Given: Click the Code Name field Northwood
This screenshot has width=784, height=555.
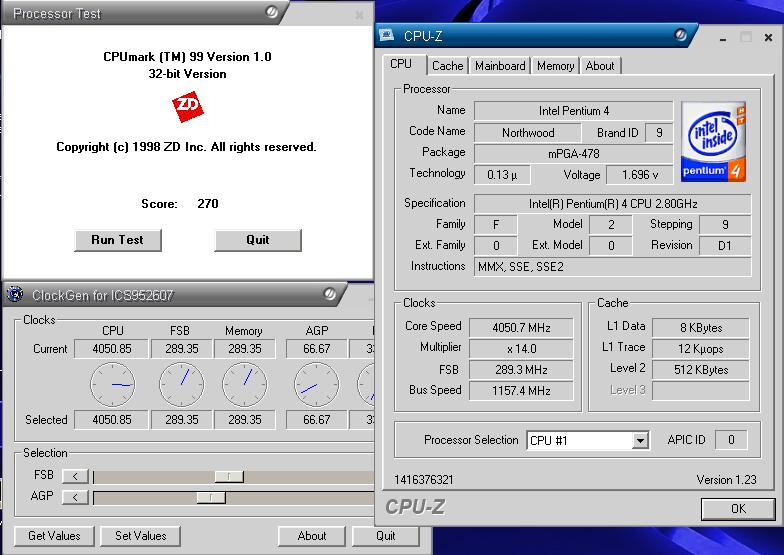Looking at the screenshot, I should [x=528, y=132].
